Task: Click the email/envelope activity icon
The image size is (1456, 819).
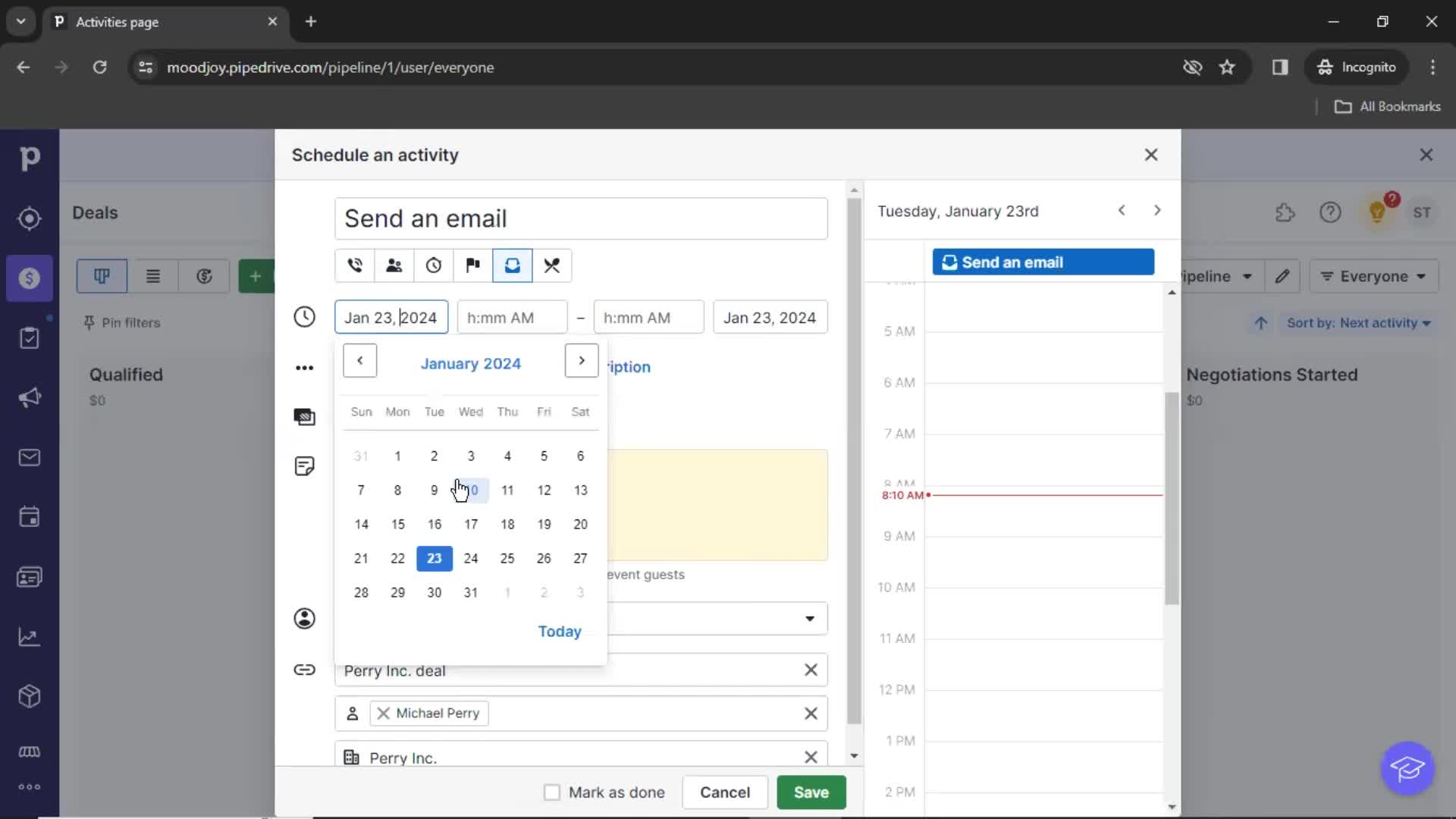Action: coord(512,265)
